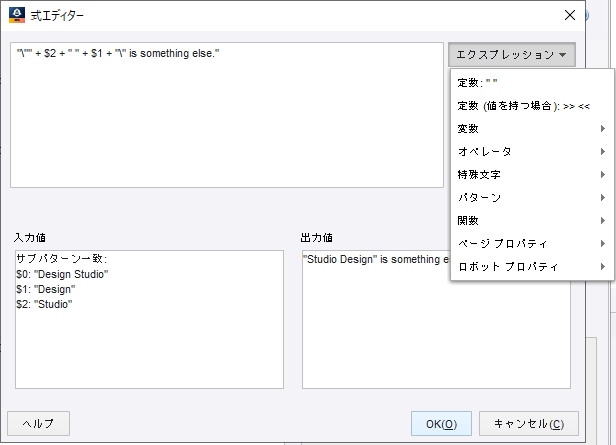This screenshot has height=445, width=616.
Task: Open the 関数 submenu
Action: [x=532, y=221]
